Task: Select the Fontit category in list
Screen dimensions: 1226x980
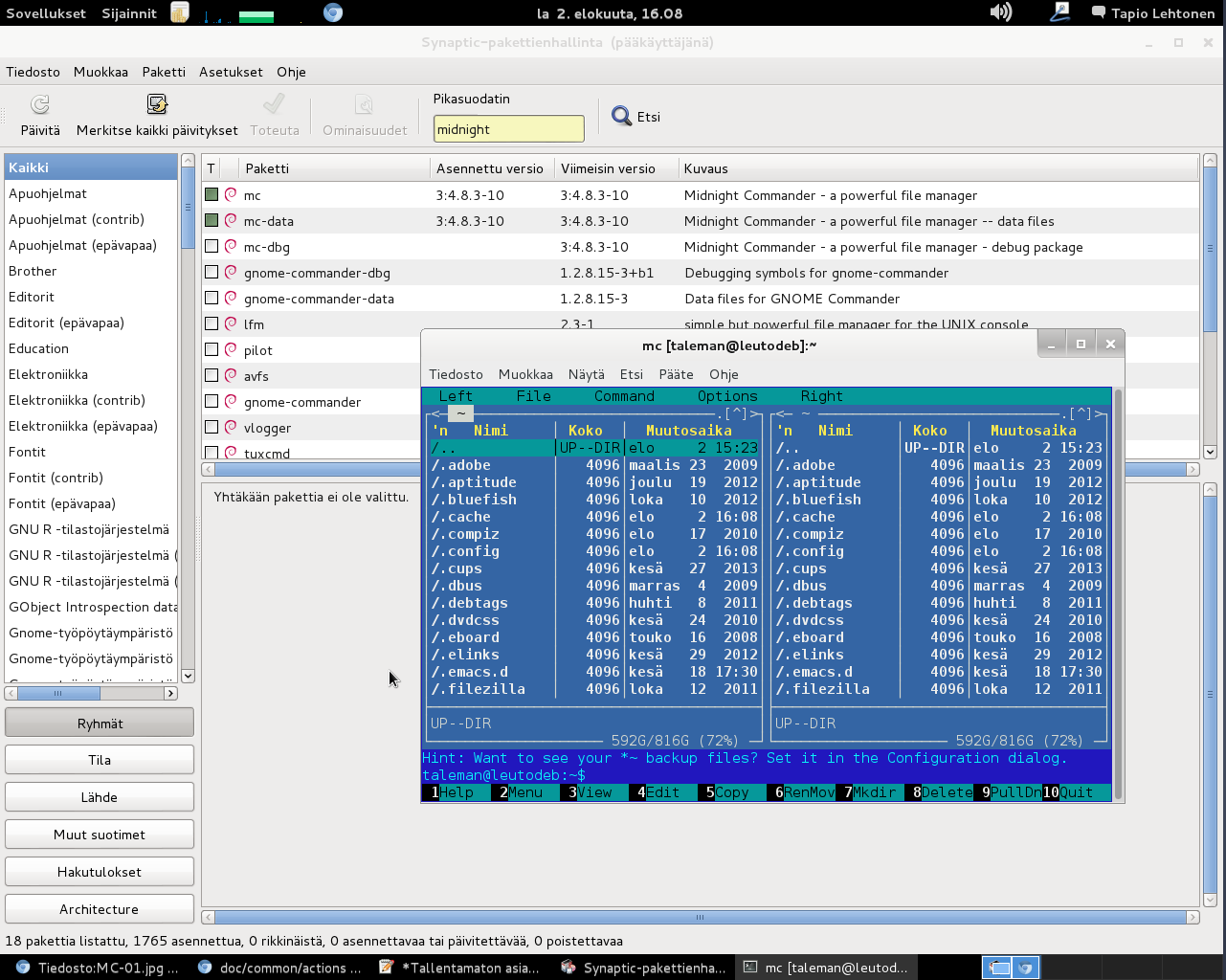Action: pyautogui.click(x=92, y=452)
